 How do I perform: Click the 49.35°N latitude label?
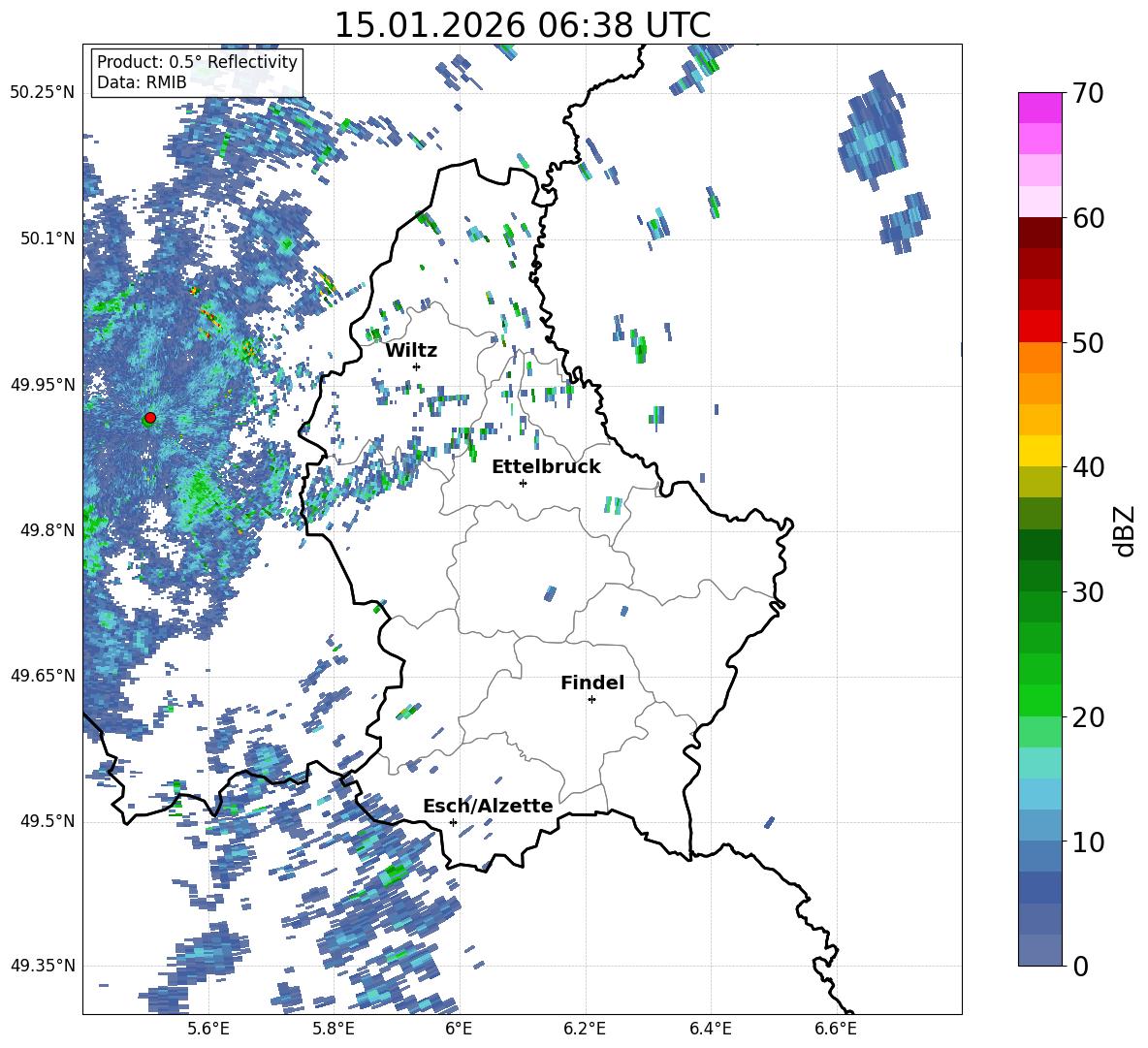coord(43,966)
